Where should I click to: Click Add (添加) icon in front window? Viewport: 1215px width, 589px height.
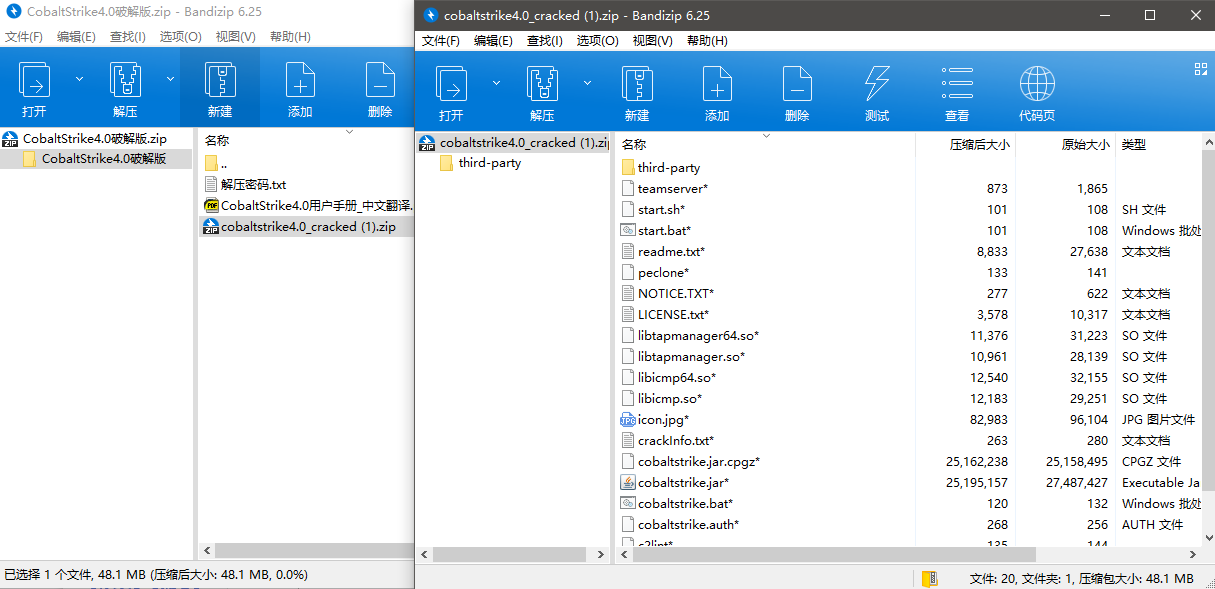[x=717, y=84]
